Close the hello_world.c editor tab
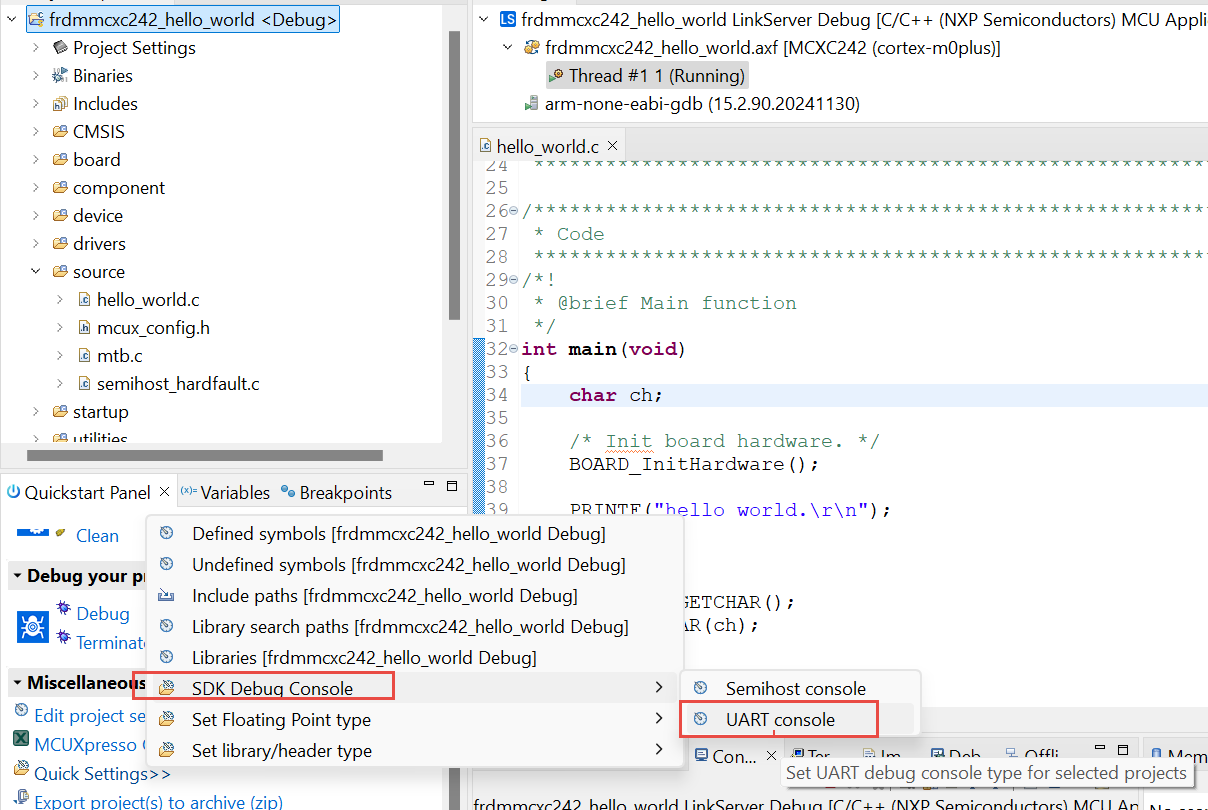Viewport: 1208px width, 810px height. click(612, 145)
